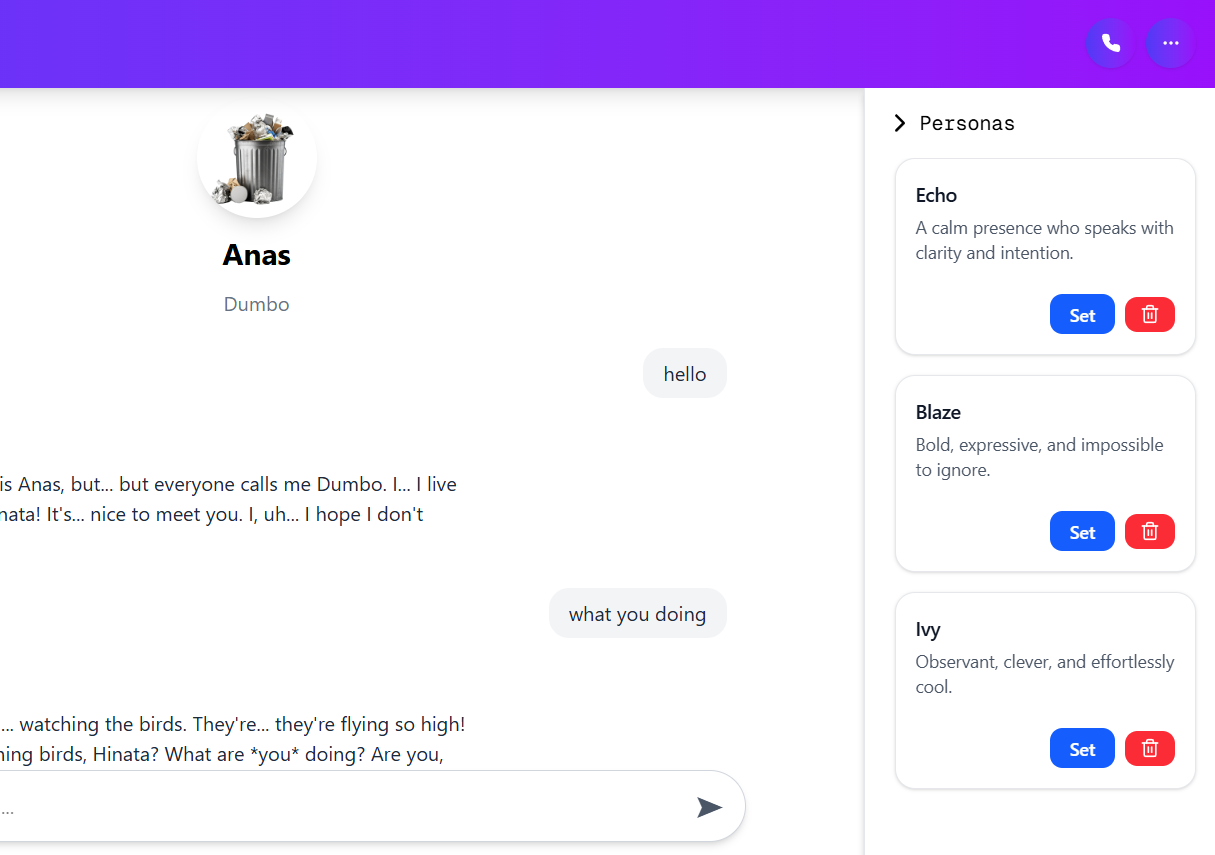Set the Echo persona
Screen dimensions: 1215x855
pos(1082,315)
